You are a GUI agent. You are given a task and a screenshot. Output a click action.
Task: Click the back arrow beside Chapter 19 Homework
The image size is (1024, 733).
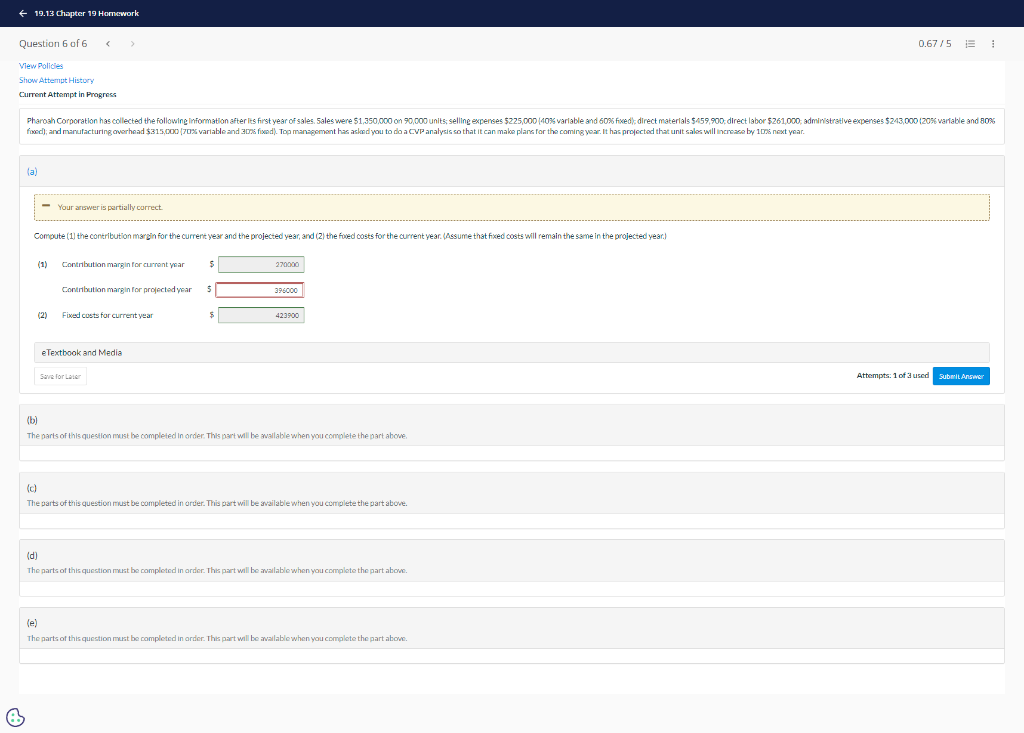click(x=24, y=13)
